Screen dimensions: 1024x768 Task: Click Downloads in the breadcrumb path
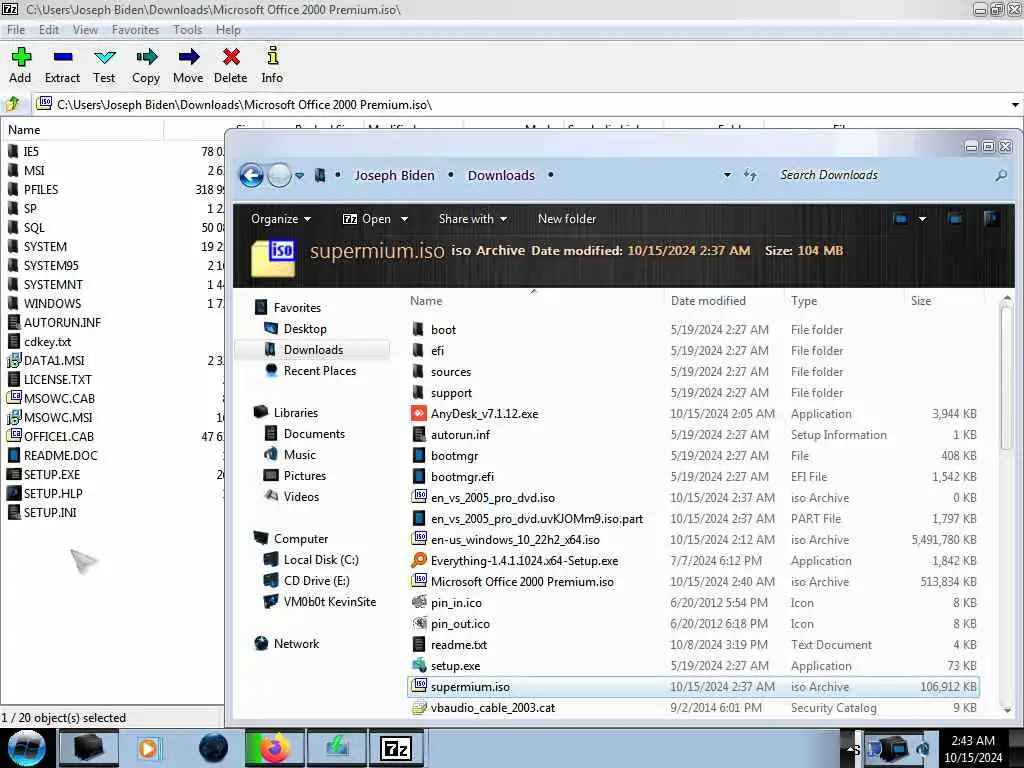tap(501, 176)
